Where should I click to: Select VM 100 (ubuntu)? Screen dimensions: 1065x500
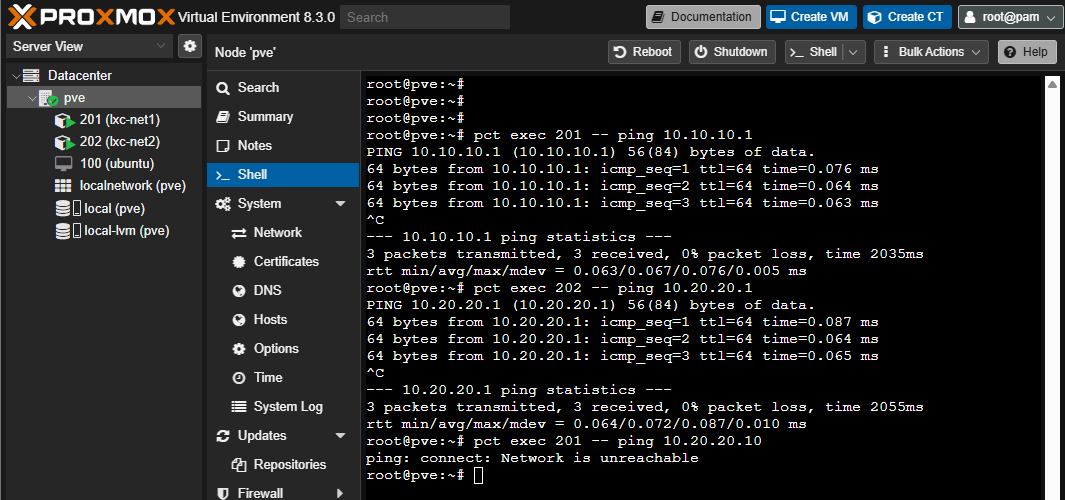coord(117,164)
